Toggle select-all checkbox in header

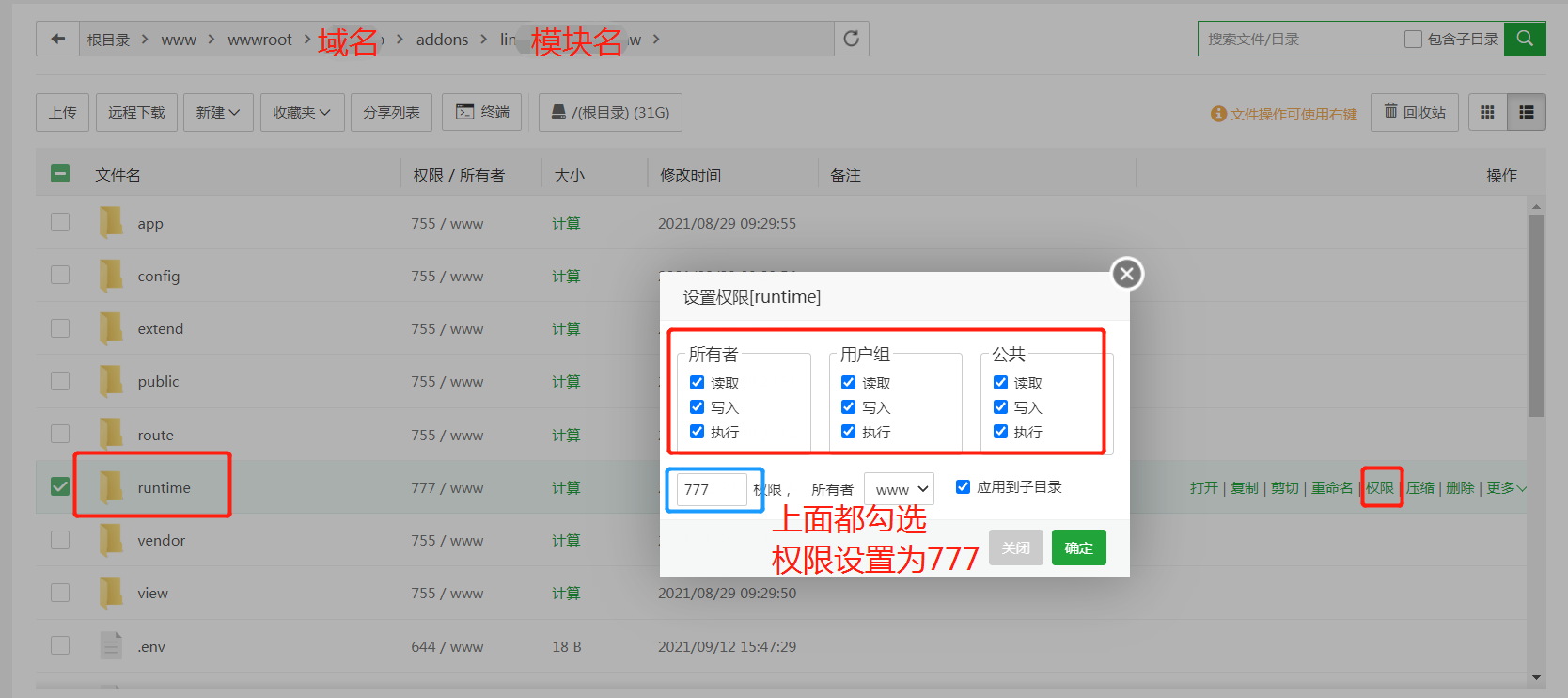point(60,173)
